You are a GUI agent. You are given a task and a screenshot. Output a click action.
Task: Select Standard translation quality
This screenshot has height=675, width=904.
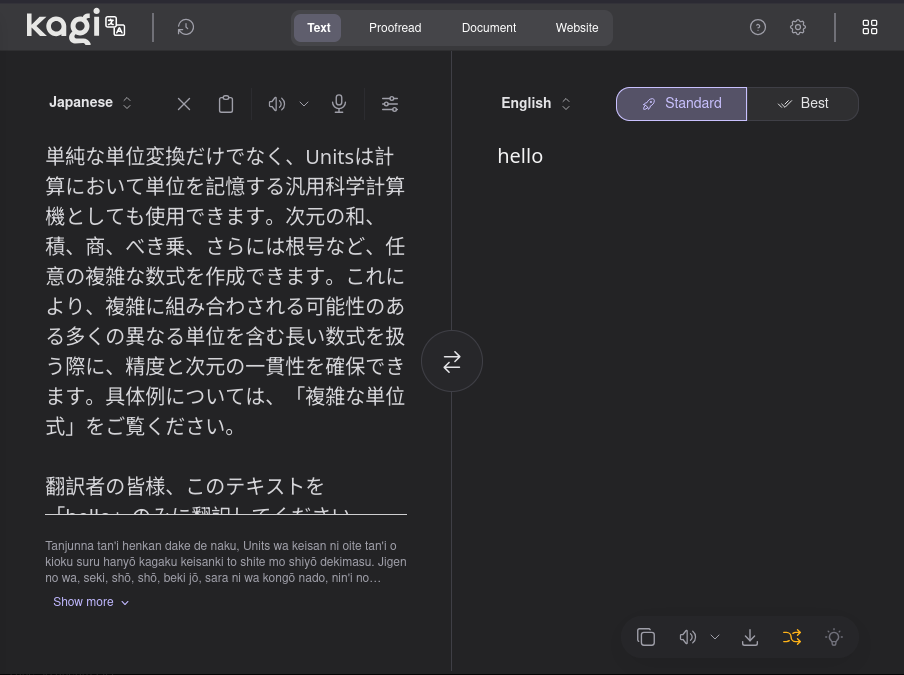[681, 103]
